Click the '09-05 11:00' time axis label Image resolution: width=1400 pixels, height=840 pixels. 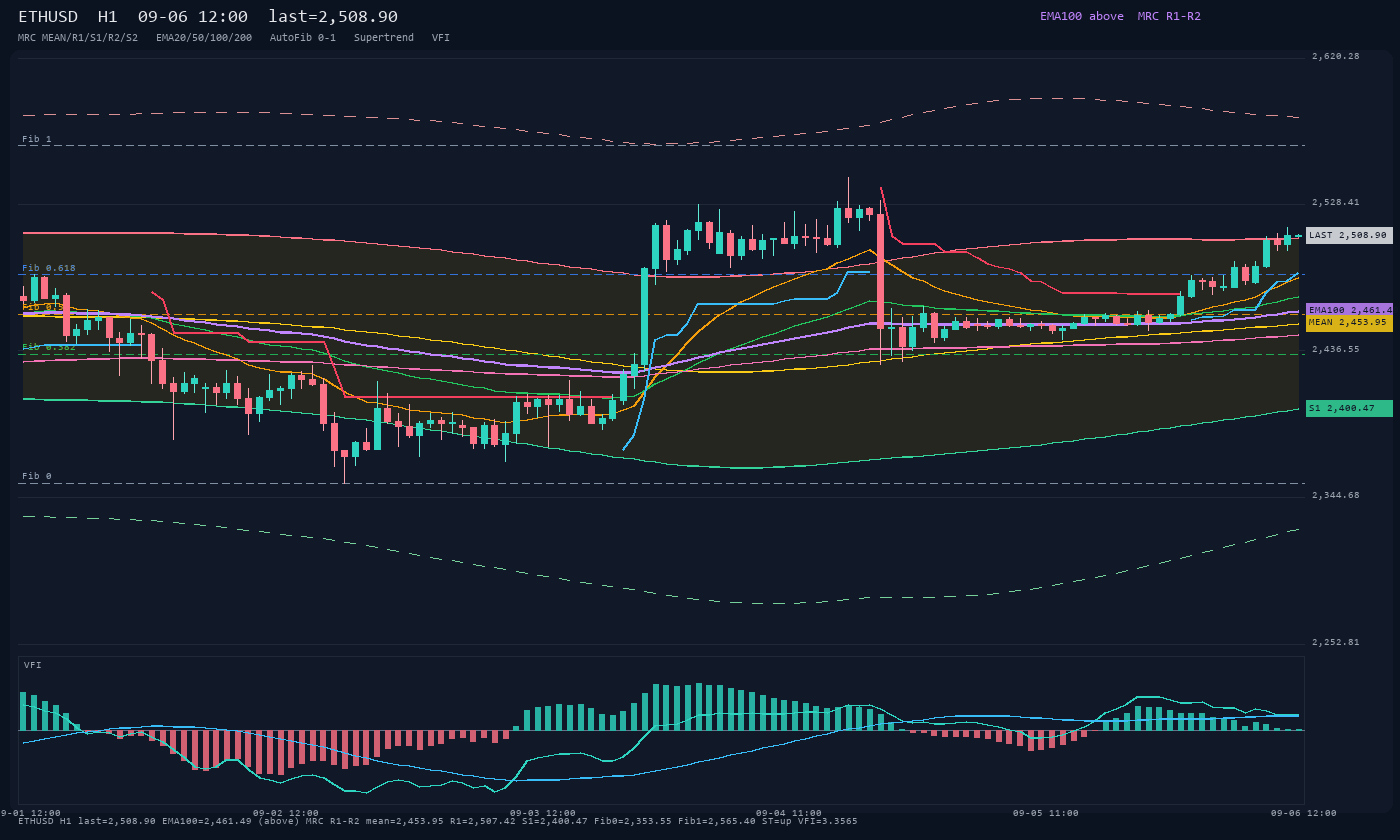(x=1046, y=813)
